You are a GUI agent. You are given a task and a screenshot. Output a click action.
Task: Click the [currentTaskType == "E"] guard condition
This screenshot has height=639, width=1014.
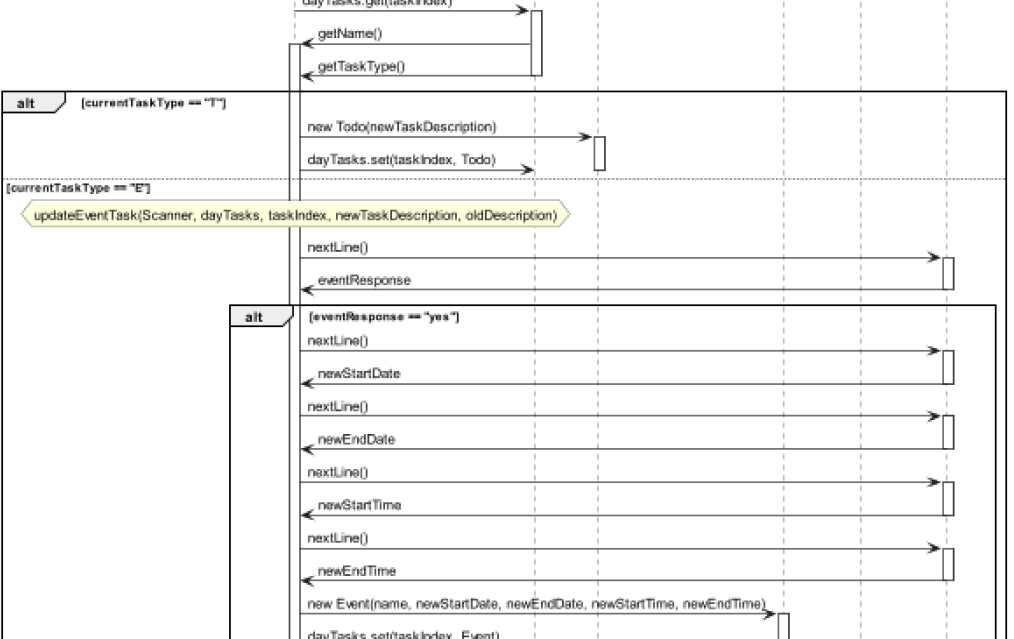(x=78, y=188)
